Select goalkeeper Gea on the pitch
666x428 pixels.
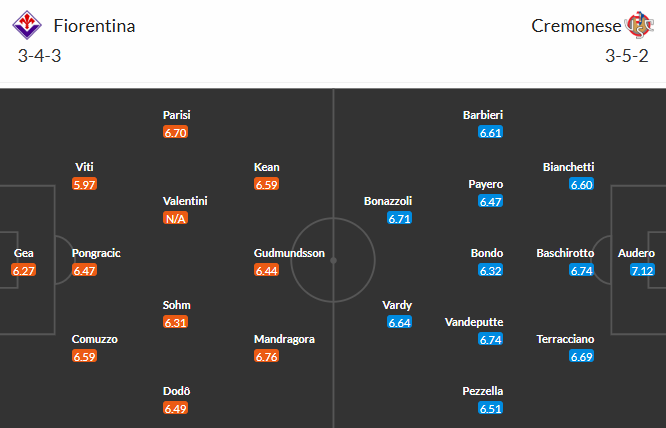point(23,253)
